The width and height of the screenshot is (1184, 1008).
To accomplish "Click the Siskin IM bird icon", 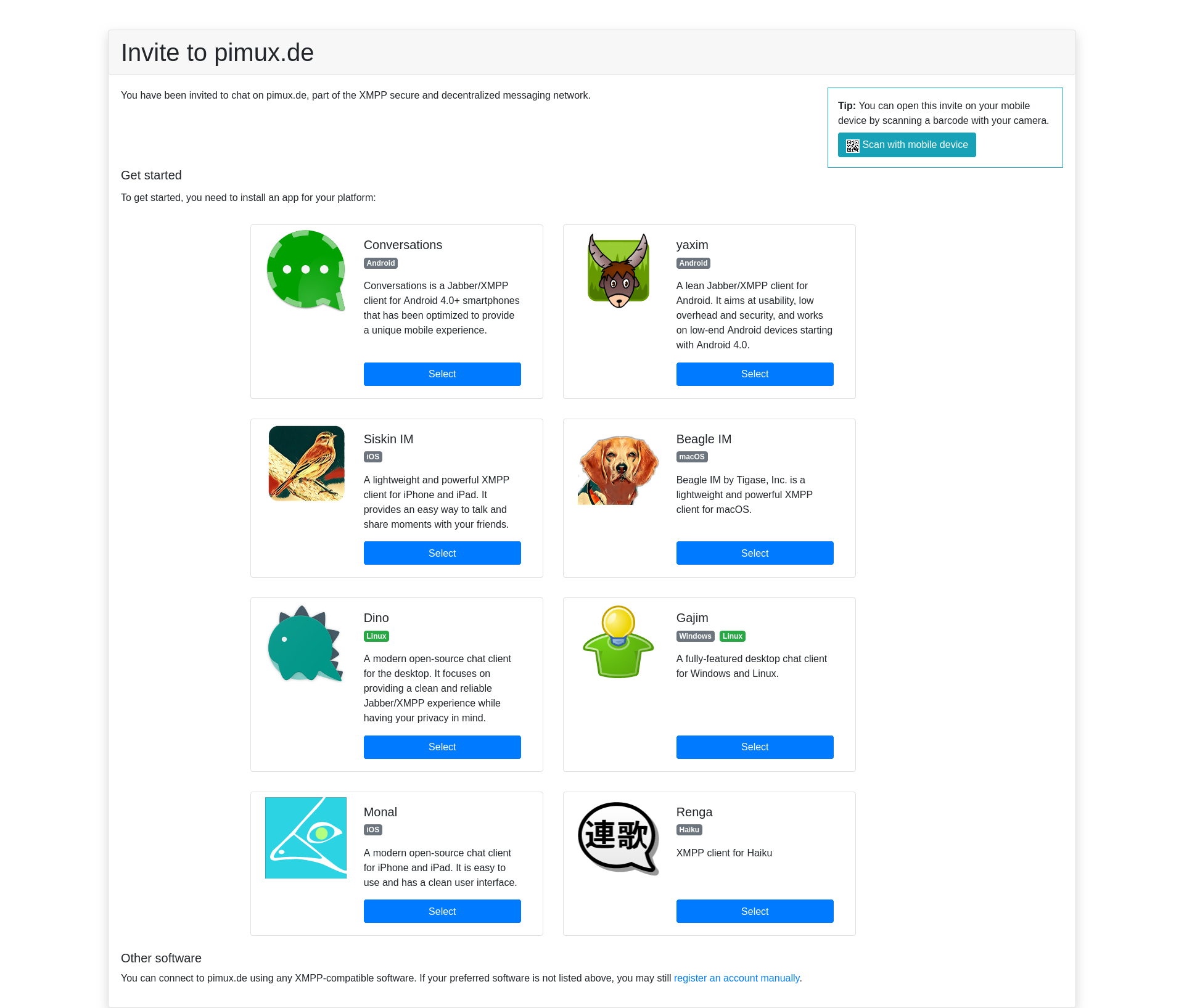I will pyautogui.click(x=306, y=464).
